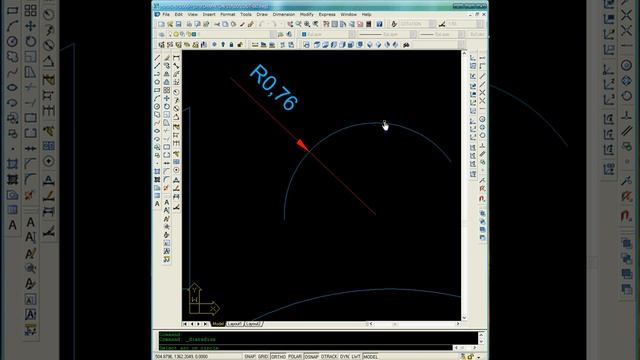This screenshot has width=640, height=360.
Task: Toggle ORTHO mode
Action: [278, 356]
